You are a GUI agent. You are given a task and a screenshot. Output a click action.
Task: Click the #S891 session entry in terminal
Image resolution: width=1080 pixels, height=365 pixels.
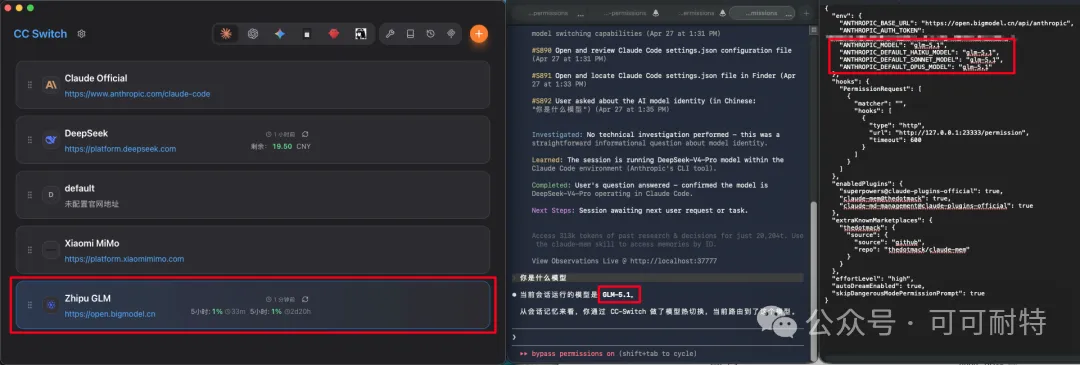[664, 79]
